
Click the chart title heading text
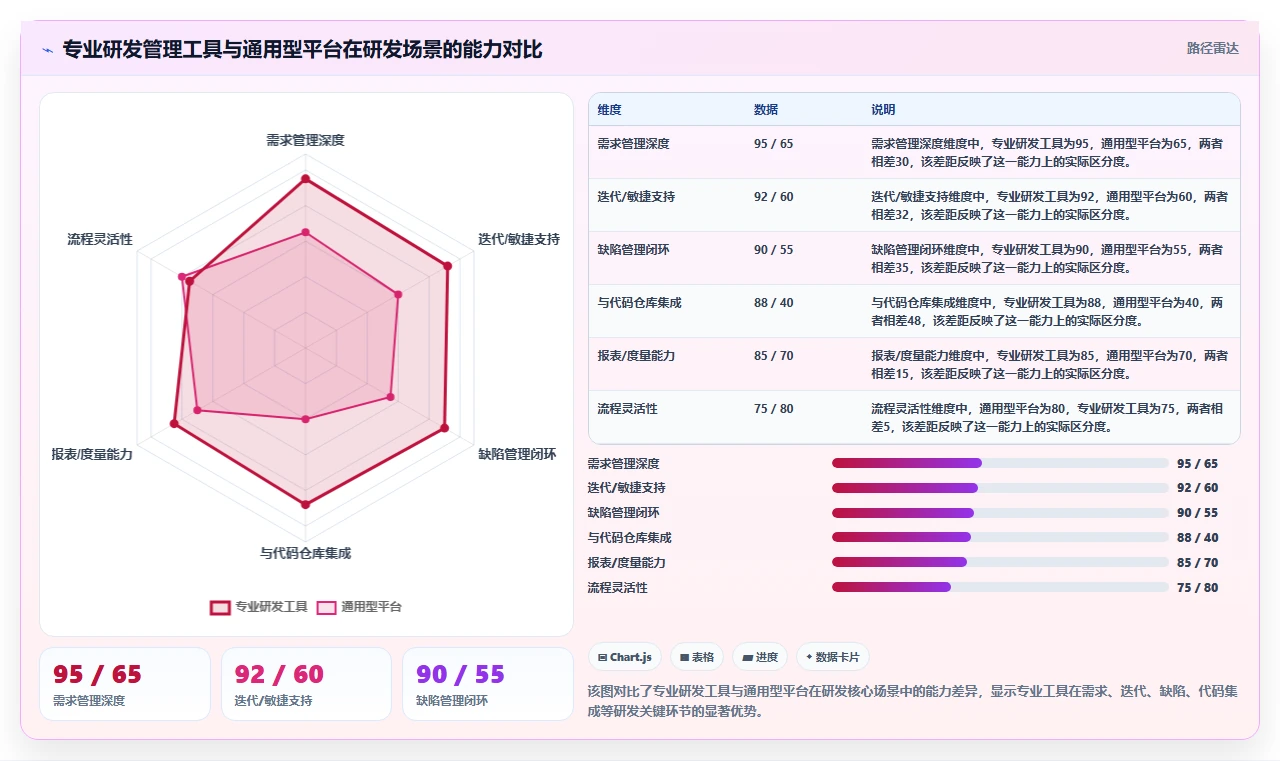302,49
